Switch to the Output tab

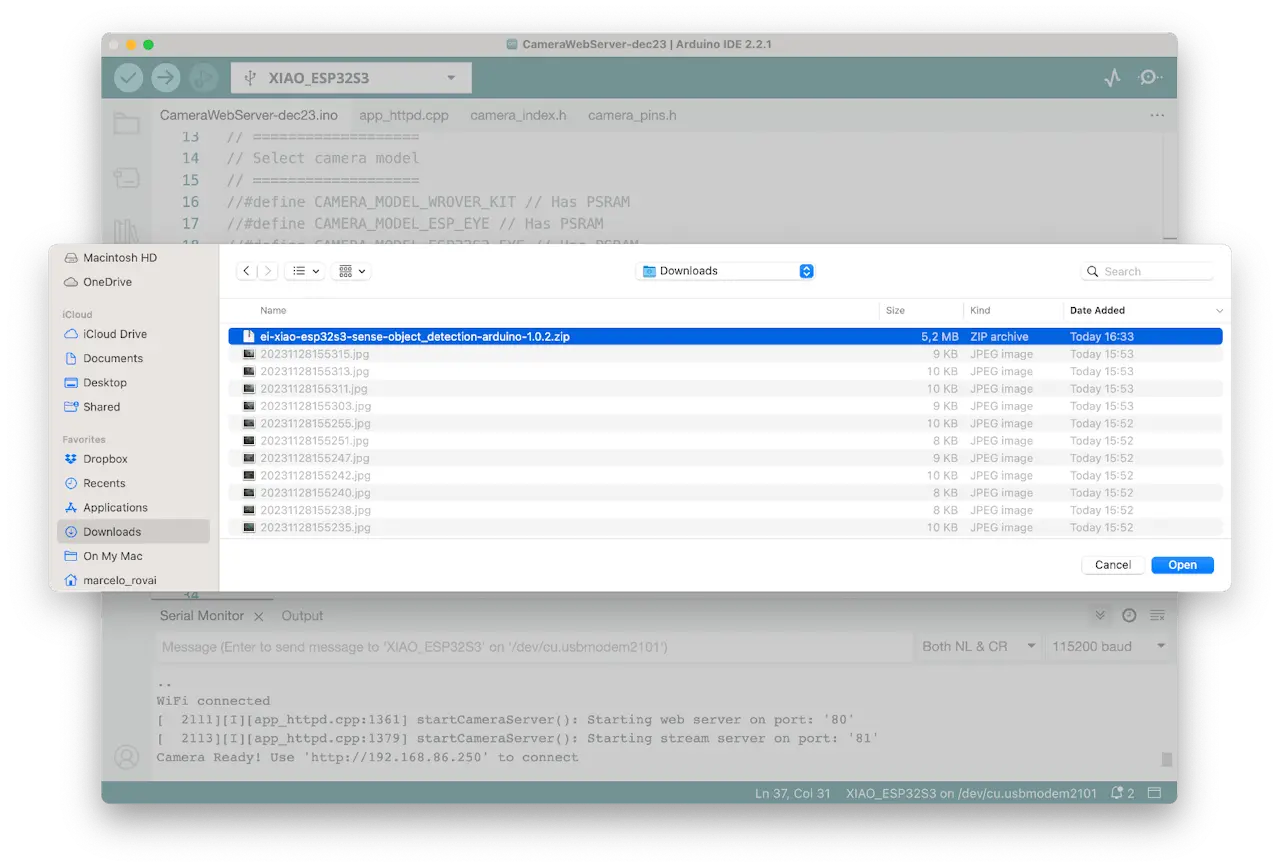pos(302,616)
